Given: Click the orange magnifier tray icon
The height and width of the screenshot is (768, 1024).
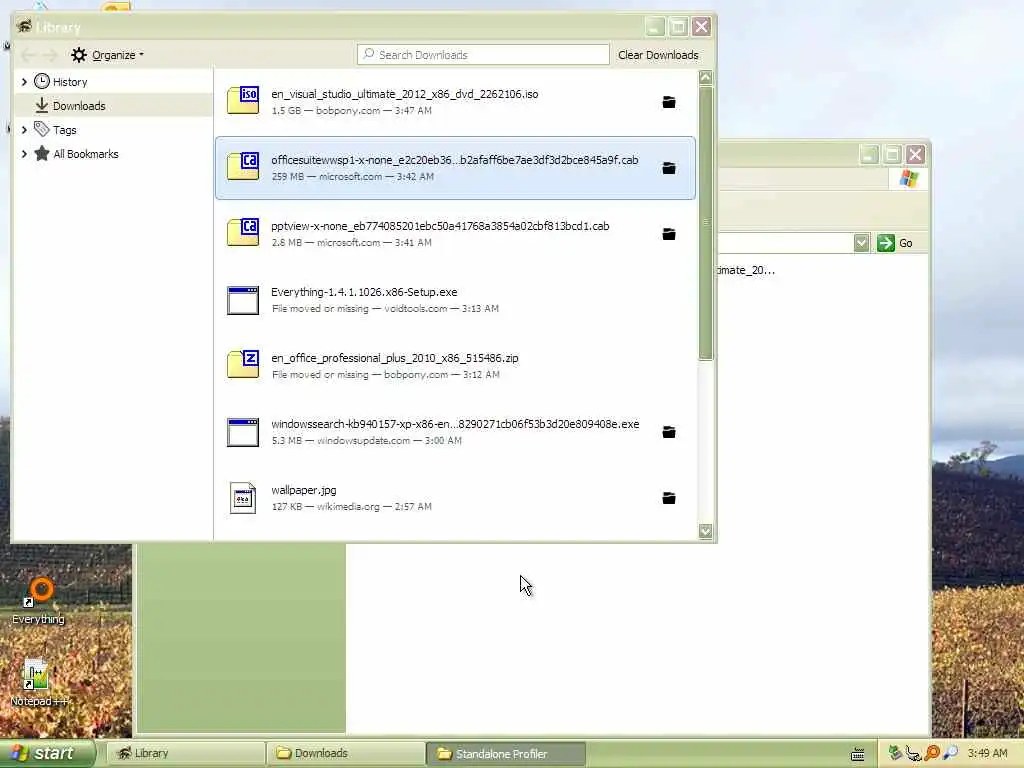Looking at the screenshot, I should [932, 753].
